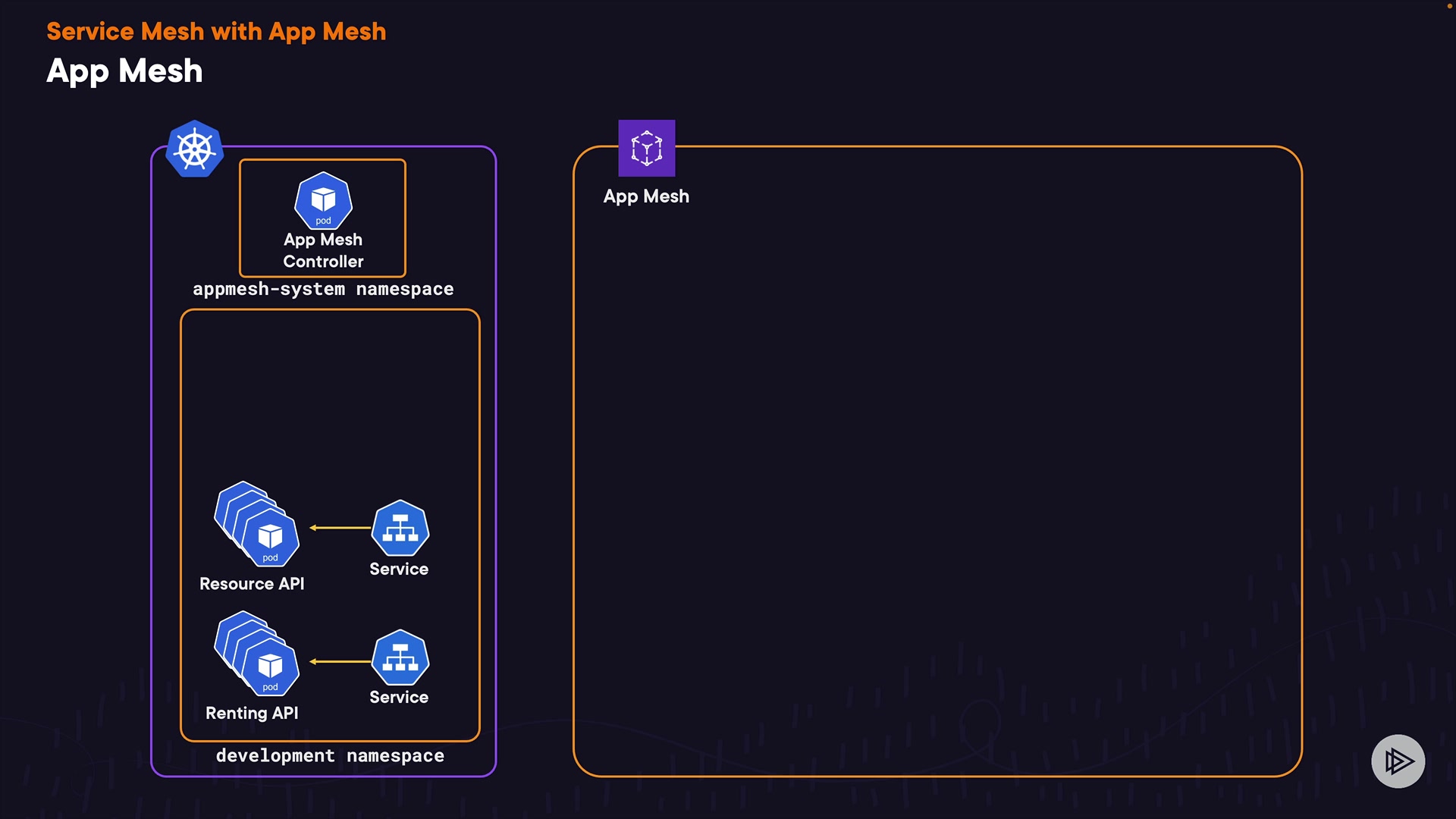The width and height of the screenshot is (1456, 819).
Task: Click the white 'App Mesh' slide title
Action: pyautogui.click(x=124, y=71)
